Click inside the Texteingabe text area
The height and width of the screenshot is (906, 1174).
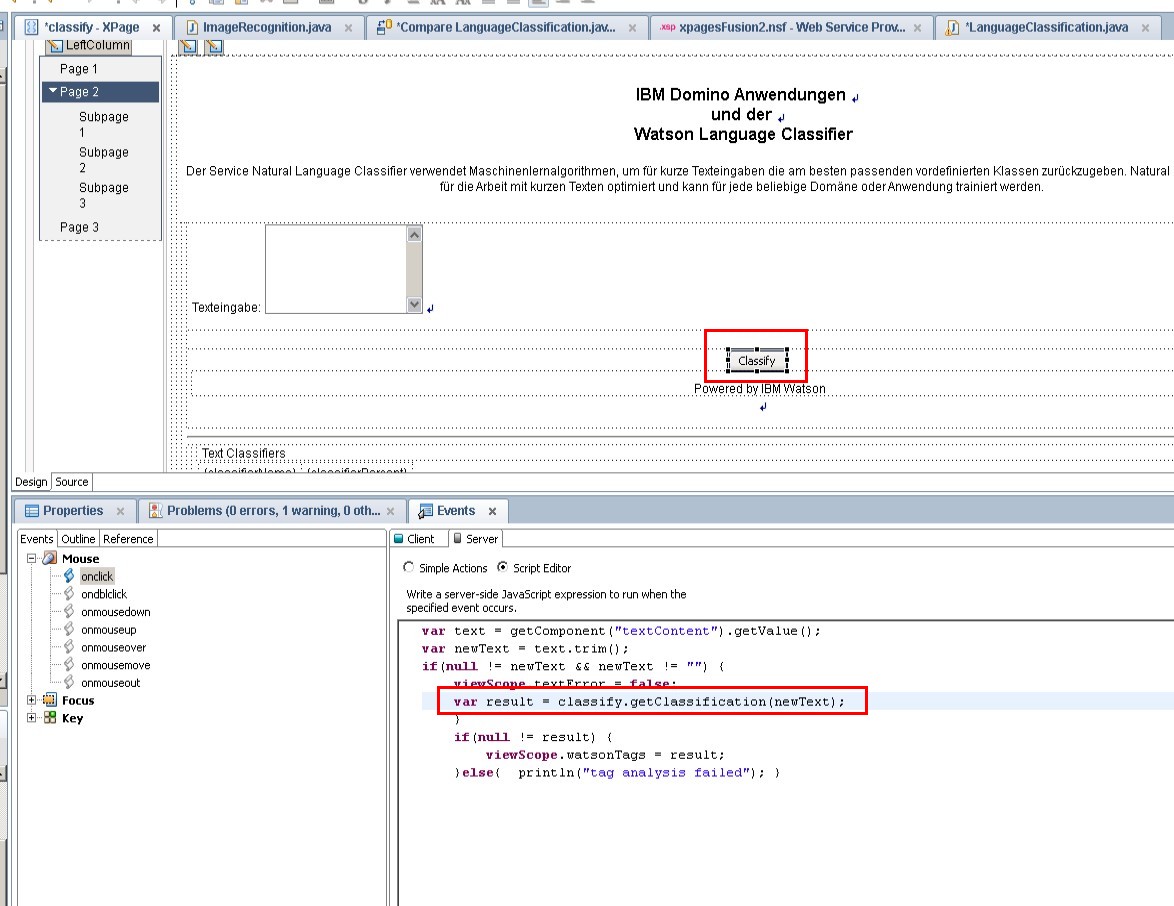pos(336,269)
